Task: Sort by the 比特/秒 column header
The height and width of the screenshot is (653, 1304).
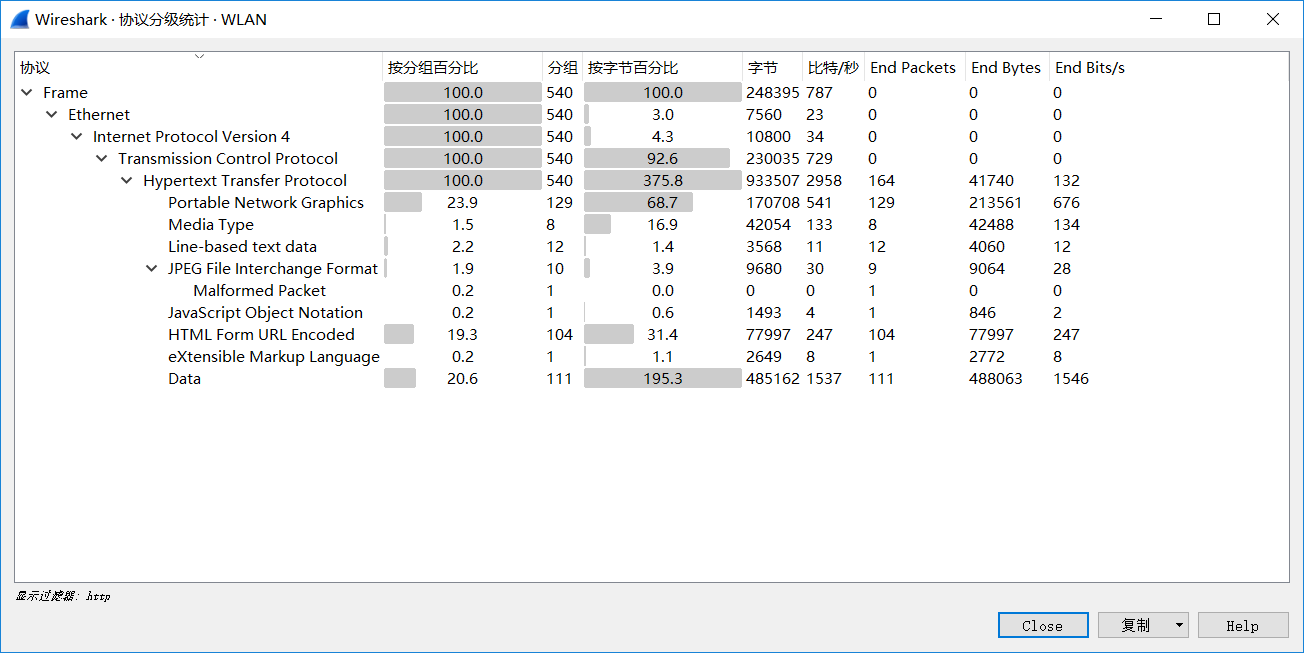Action: 834,68
